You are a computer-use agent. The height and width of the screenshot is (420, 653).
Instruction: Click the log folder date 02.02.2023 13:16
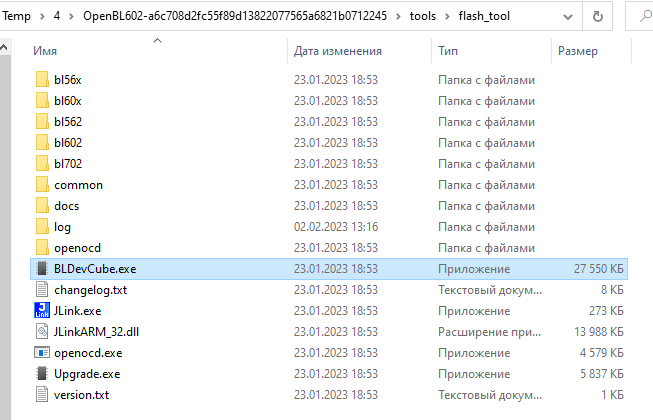click(336, 227)
